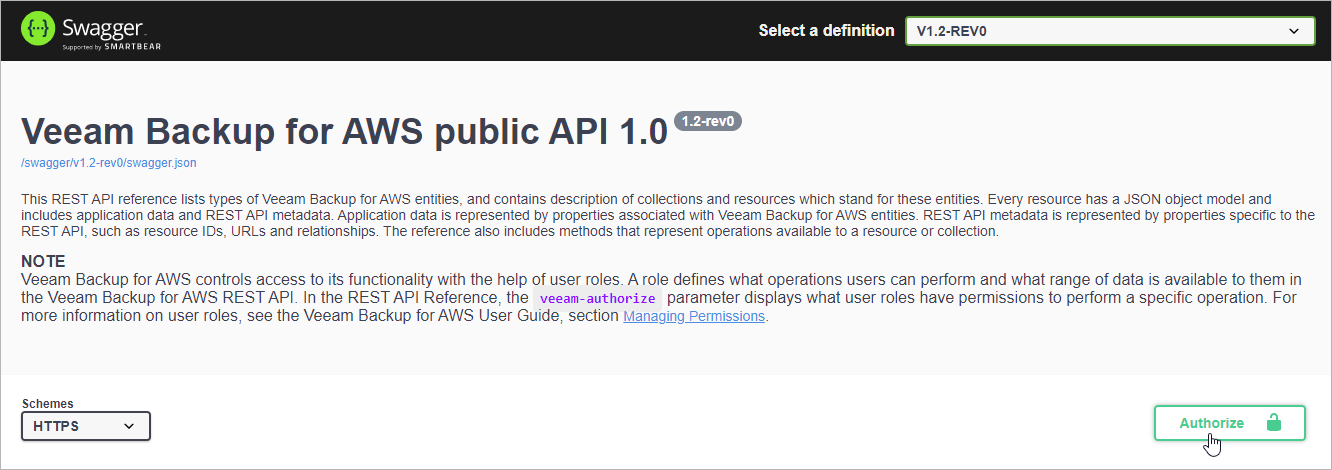Click the NOTE heading
The width and height of the screenshot is (1332, 470).
tap(43, 261)
